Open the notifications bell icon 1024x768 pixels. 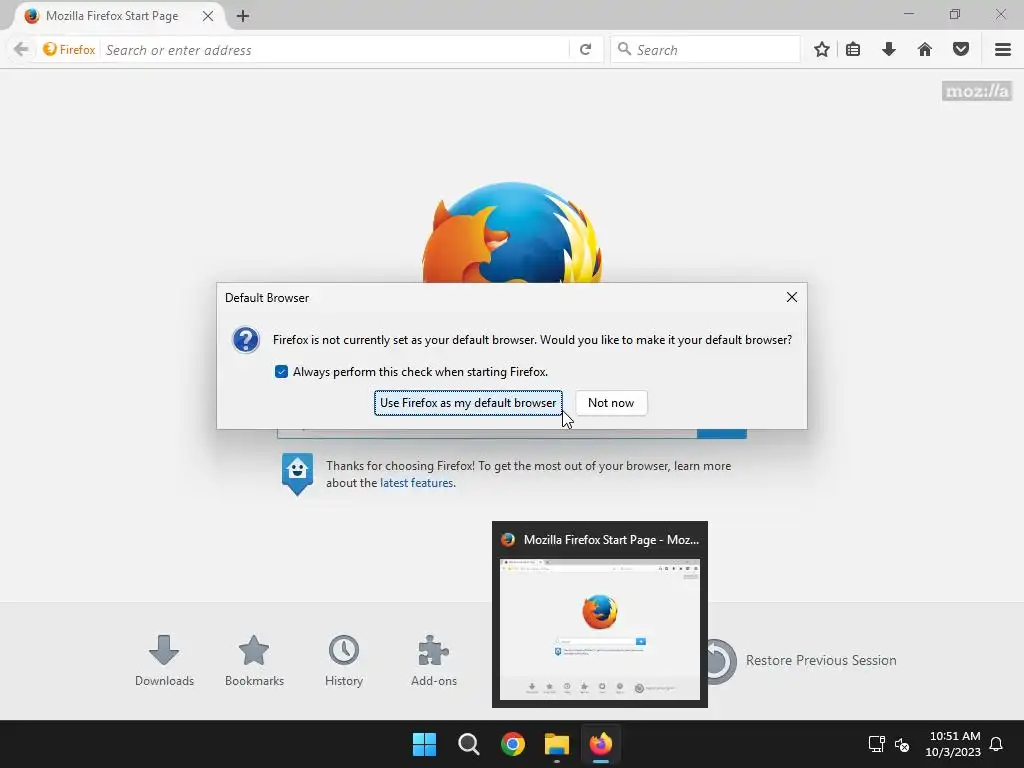pyautogui.click(x=997, y=744)
